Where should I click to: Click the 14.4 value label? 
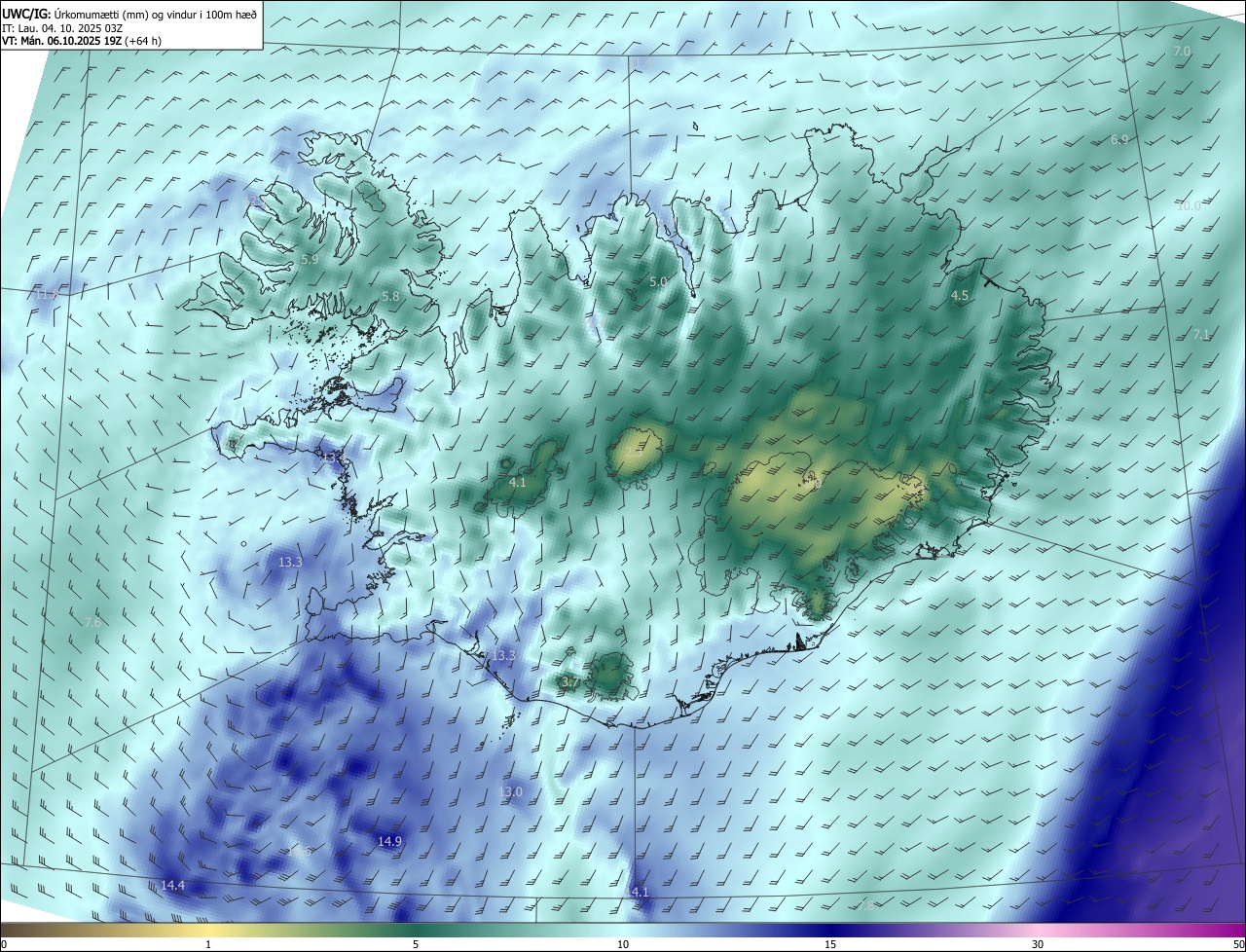pyautogui.click(x=172, y=885)
